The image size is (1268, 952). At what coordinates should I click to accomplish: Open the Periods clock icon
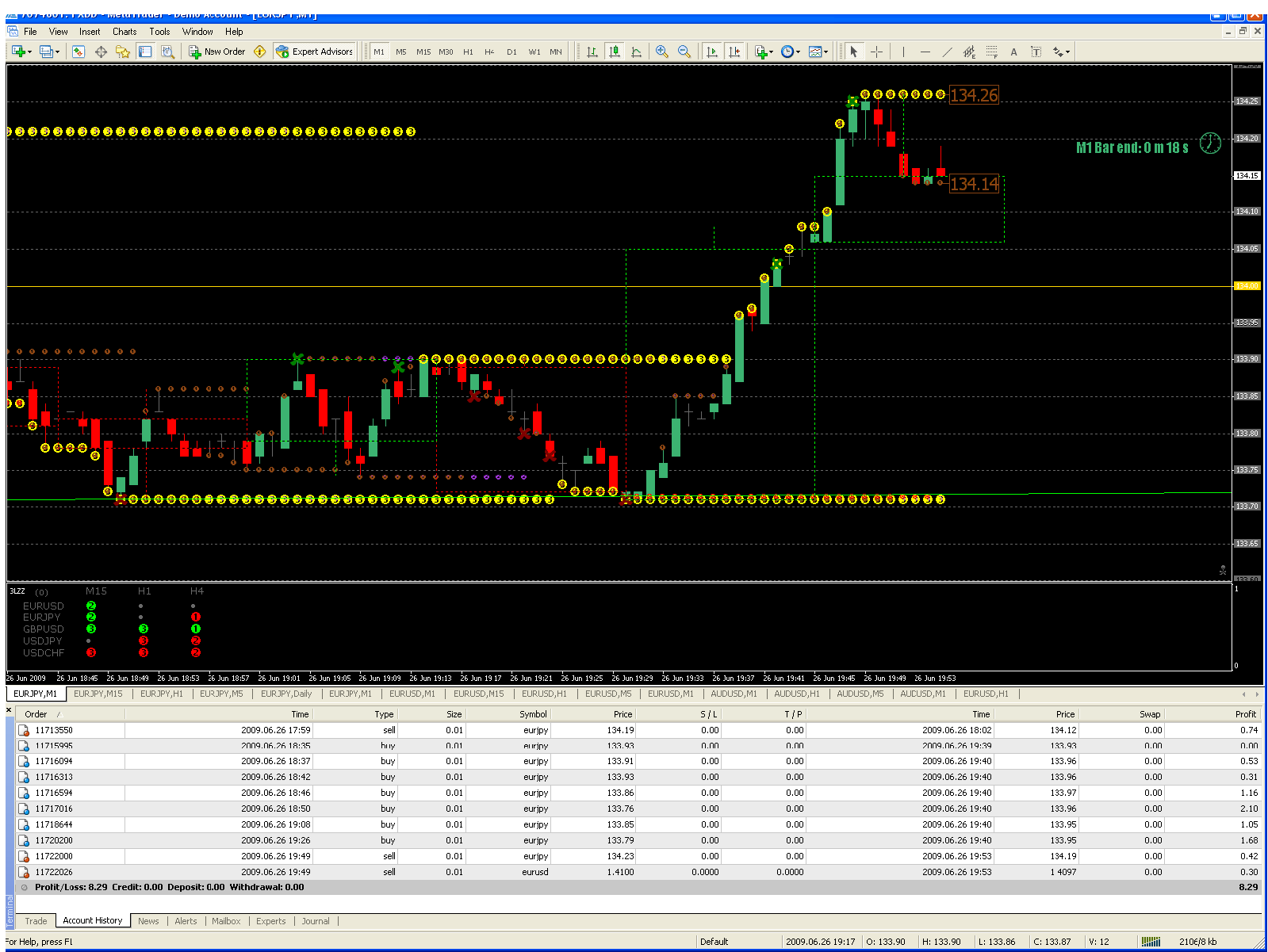coord(787,52)
